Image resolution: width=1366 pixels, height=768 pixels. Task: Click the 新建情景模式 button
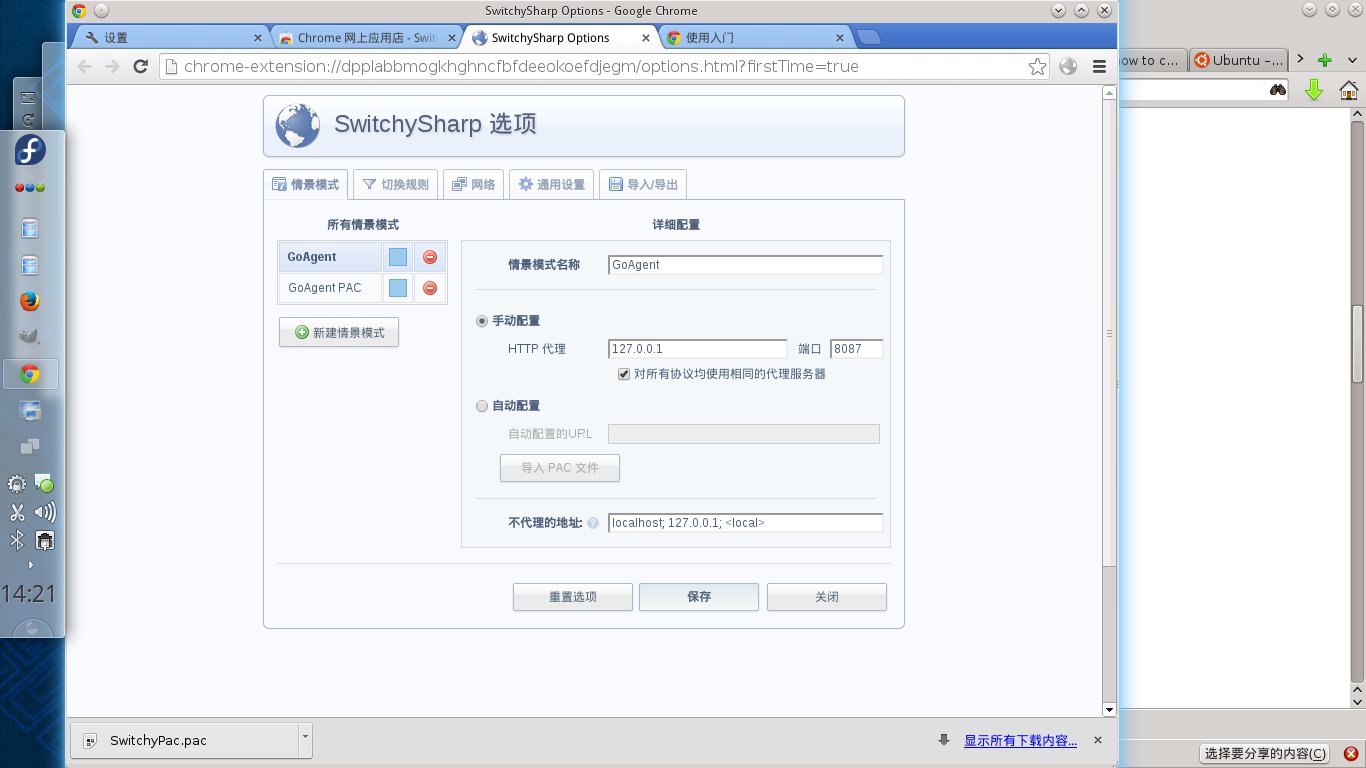339,332
